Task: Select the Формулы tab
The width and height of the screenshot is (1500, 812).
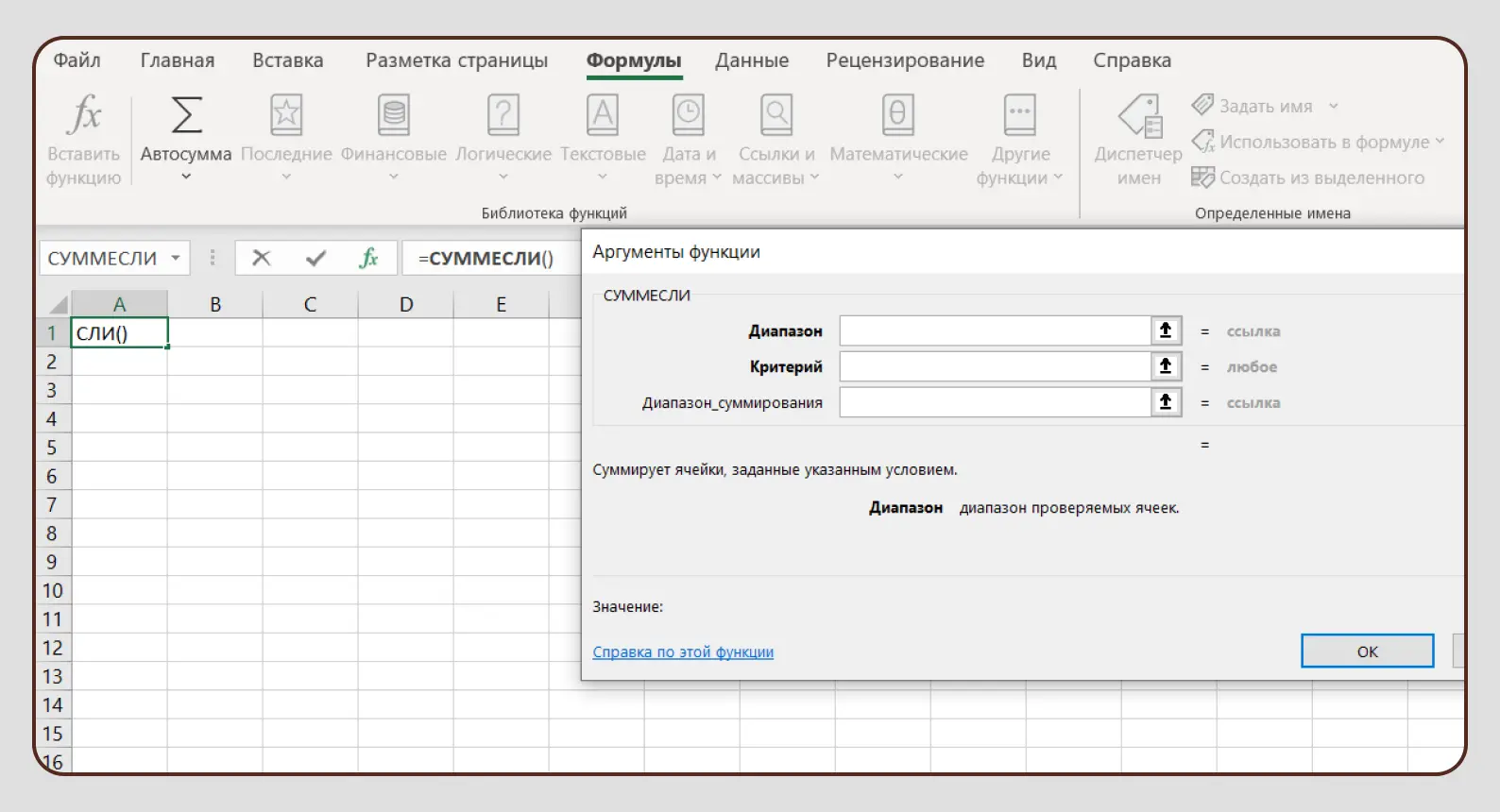Action: tap(634, 60)
